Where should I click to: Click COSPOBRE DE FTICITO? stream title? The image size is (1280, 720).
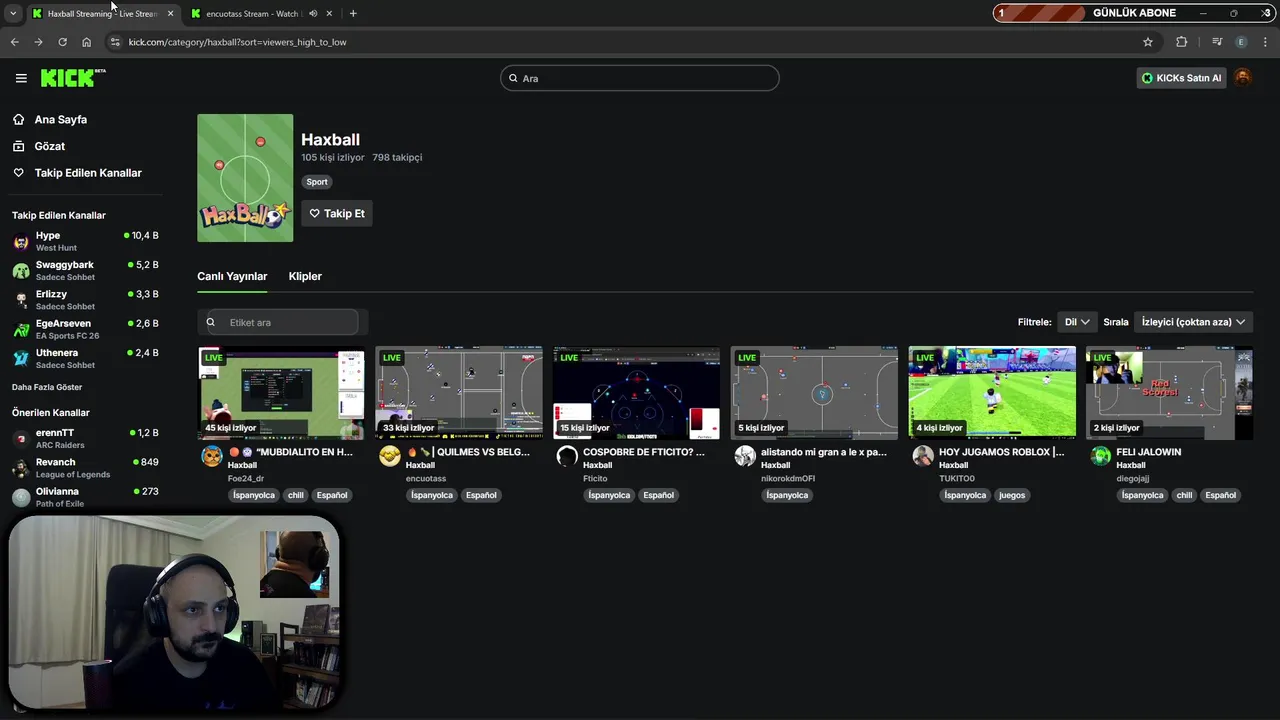[x=644, y=452]
